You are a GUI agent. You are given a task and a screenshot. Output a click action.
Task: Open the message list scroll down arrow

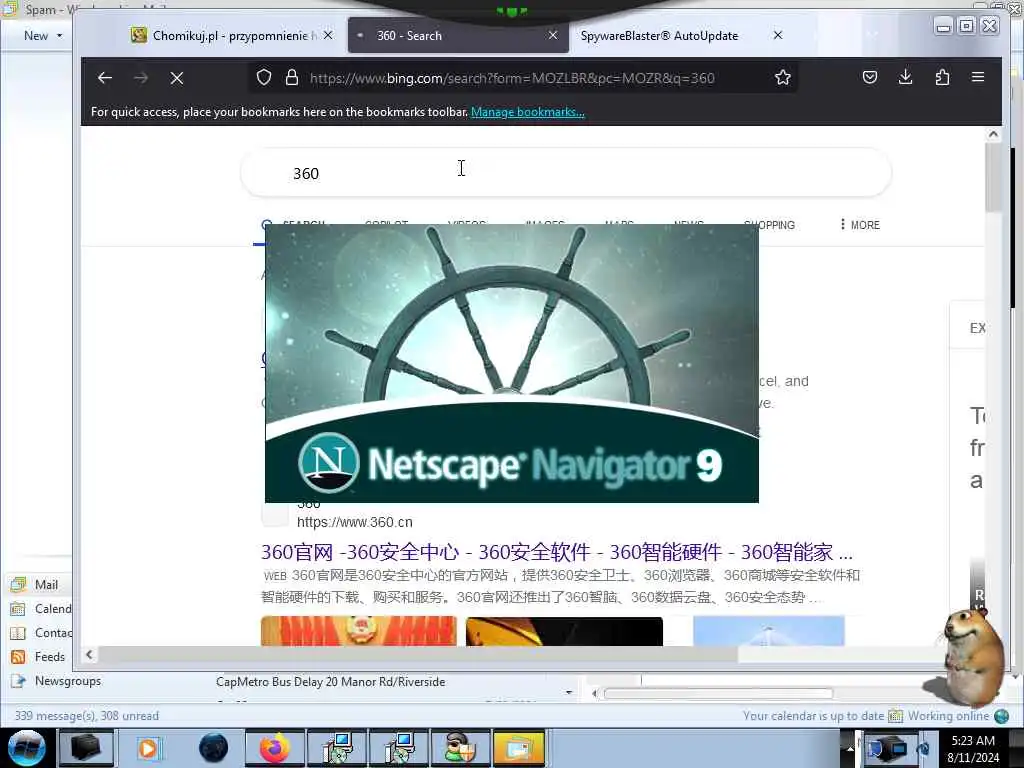pyautogui.click(x=569, y=692)
